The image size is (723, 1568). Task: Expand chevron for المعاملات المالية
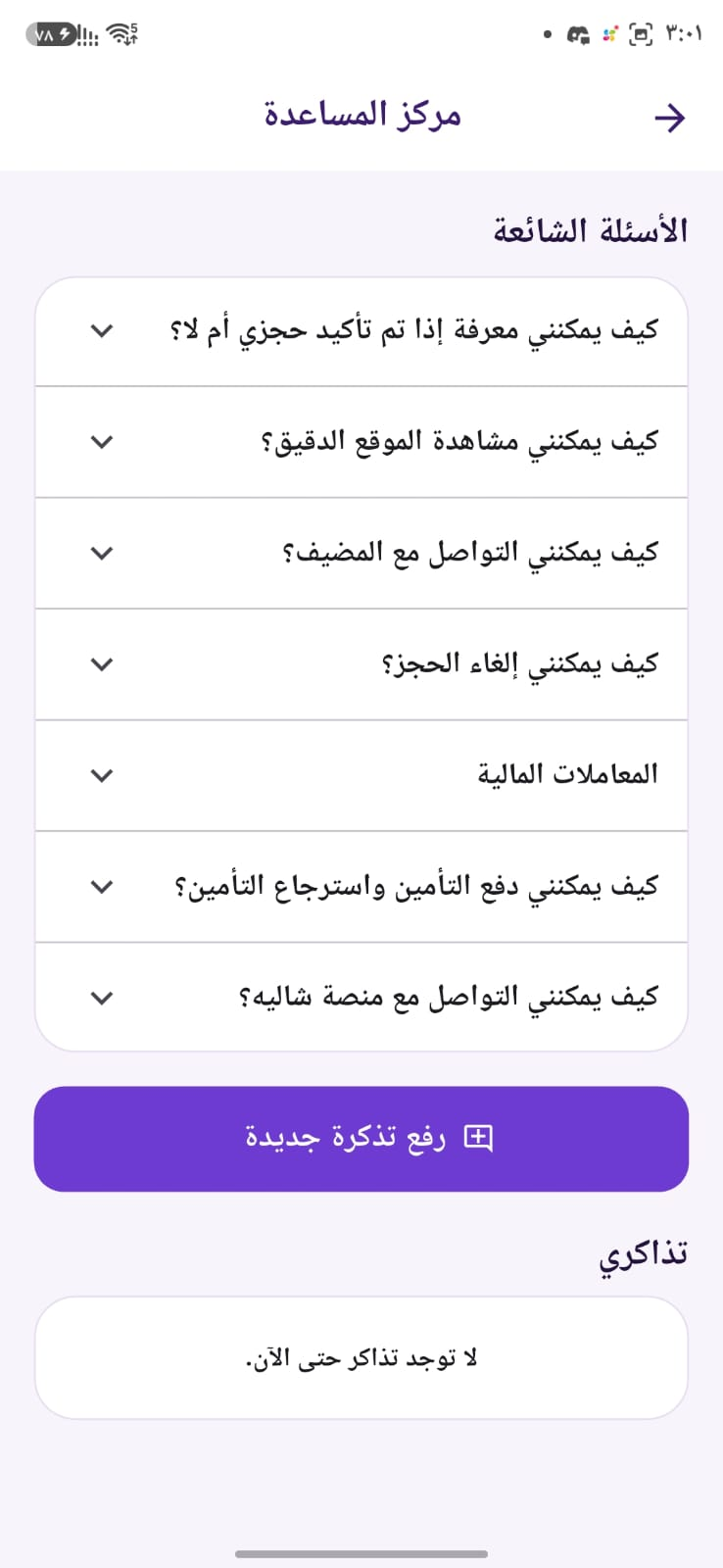pos(102,776)
